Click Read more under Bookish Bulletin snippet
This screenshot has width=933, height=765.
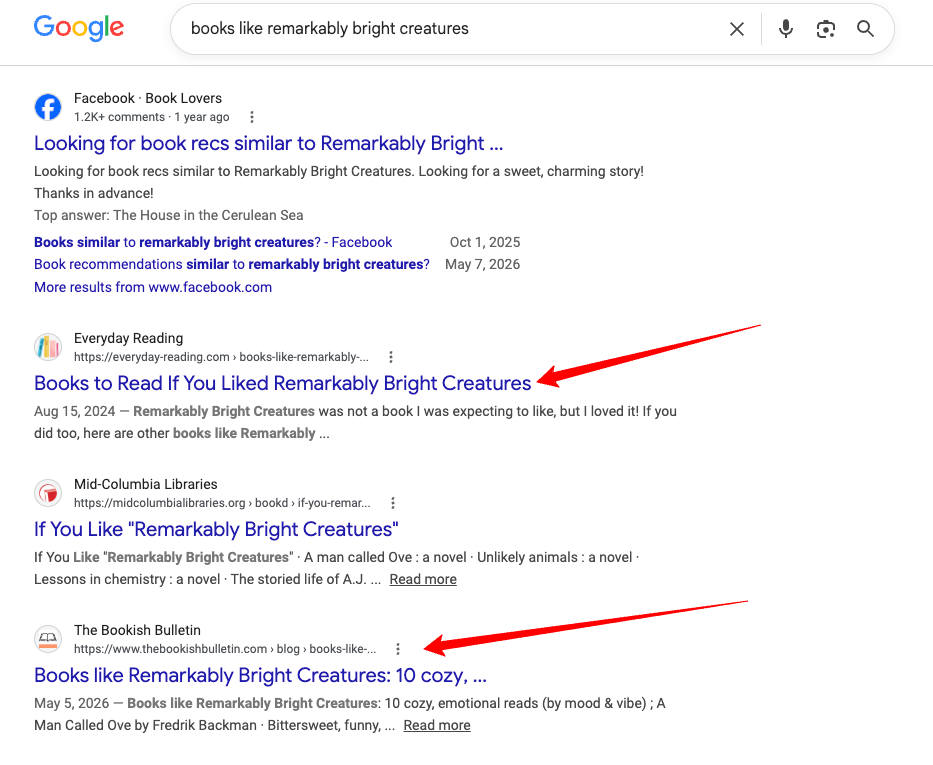pyautogui.click(x=437, y=725)
